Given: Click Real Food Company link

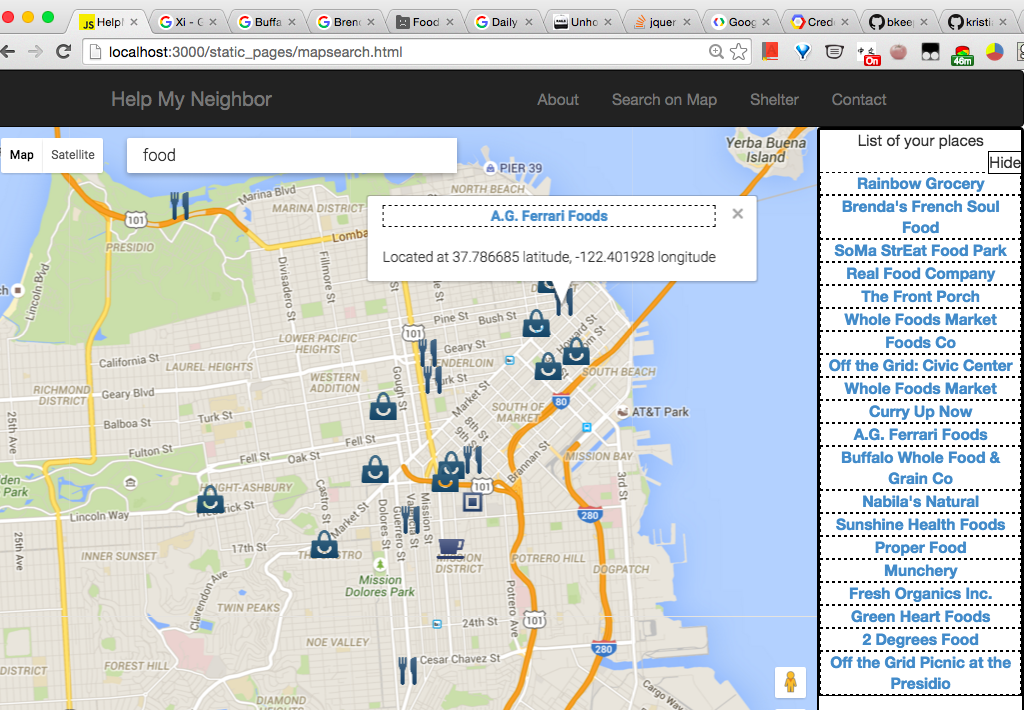Looking at the screenshot, I should click(920, 274).
